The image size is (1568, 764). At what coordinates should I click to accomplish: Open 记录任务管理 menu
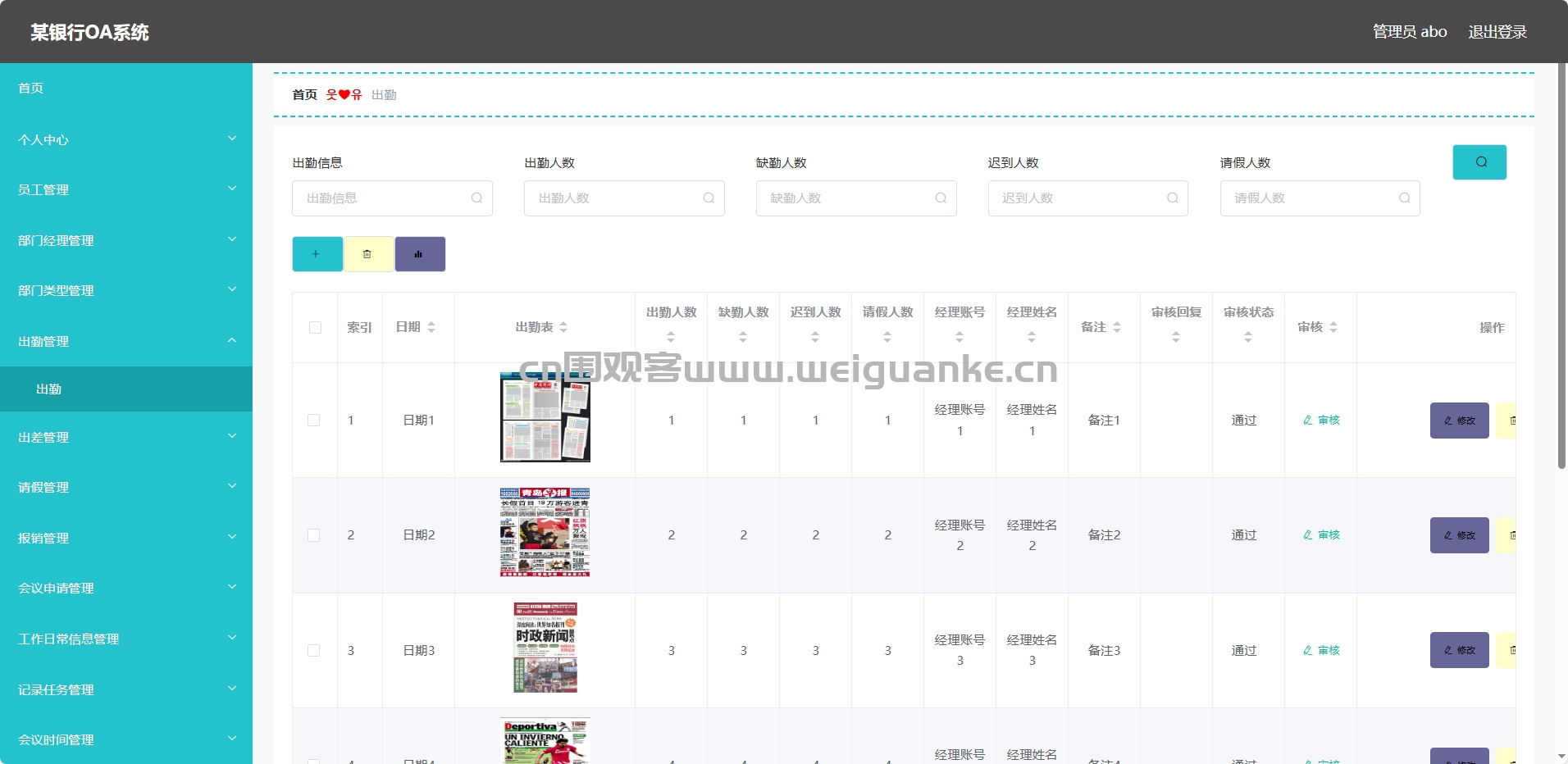point(126,689)
